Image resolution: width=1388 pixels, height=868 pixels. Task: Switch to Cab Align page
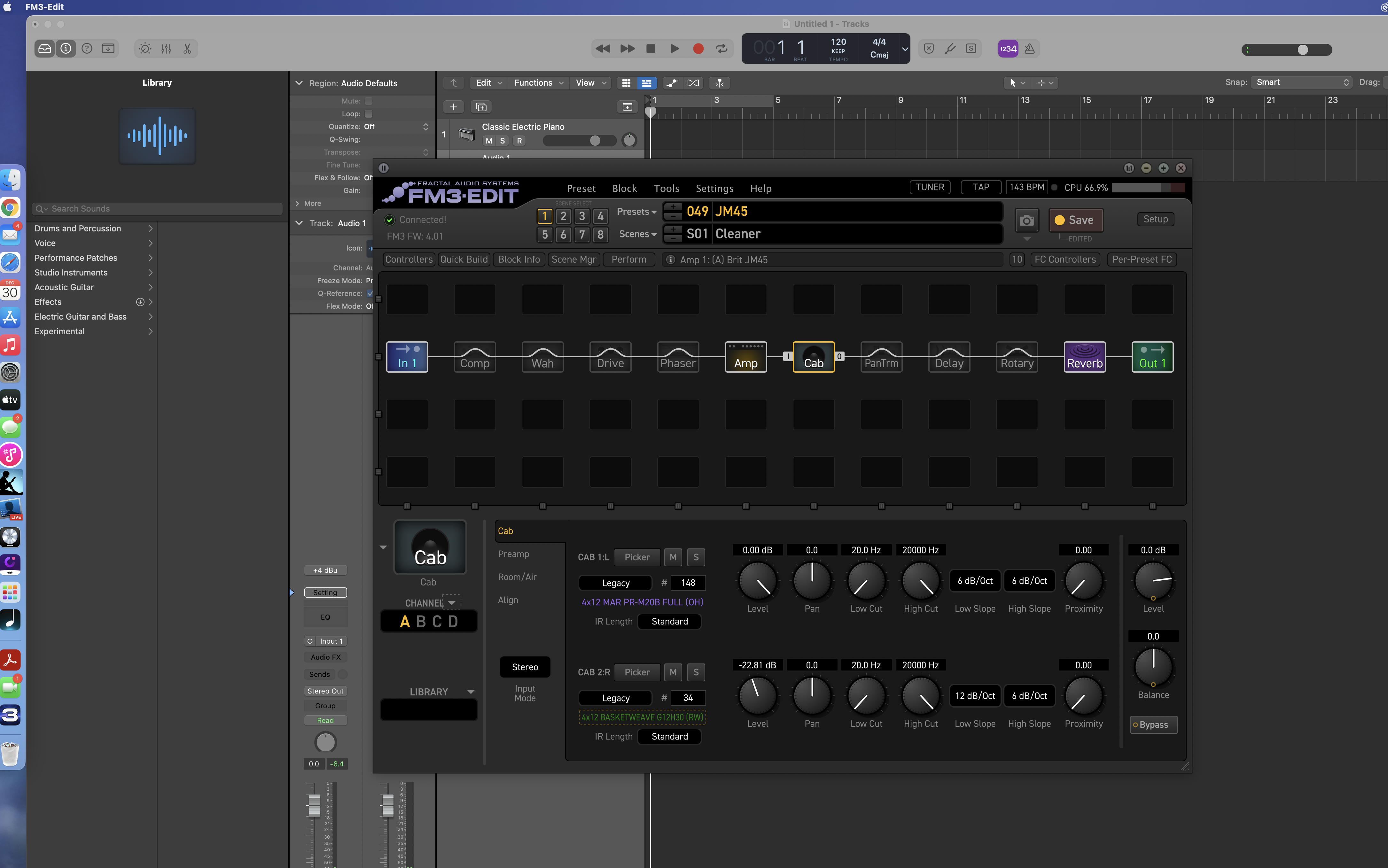pos(508,600)
